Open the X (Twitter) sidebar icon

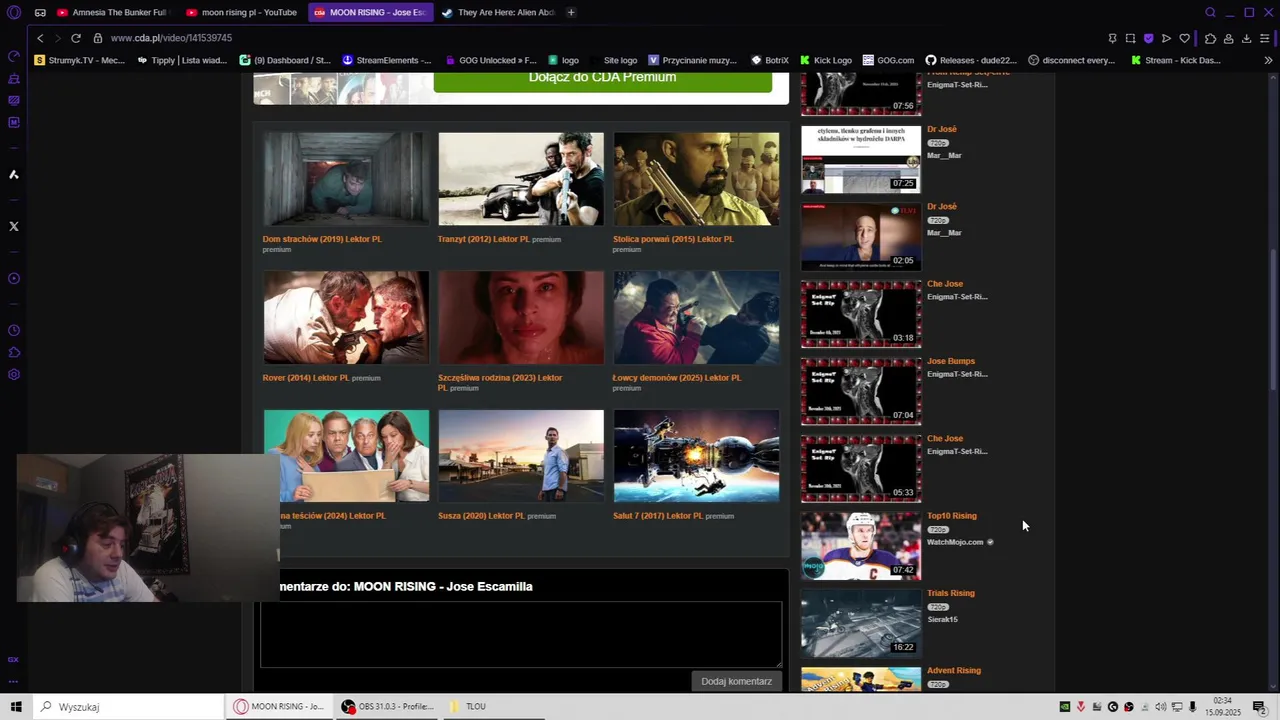(14, 226)
